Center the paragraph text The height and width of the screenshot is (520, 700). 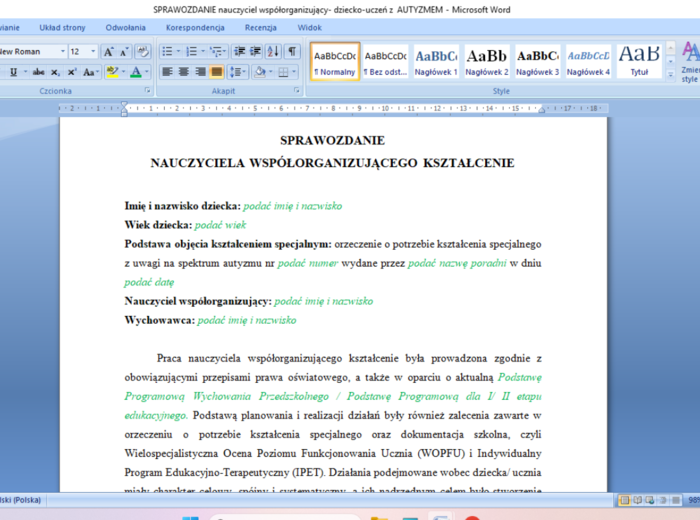(183, 72)
